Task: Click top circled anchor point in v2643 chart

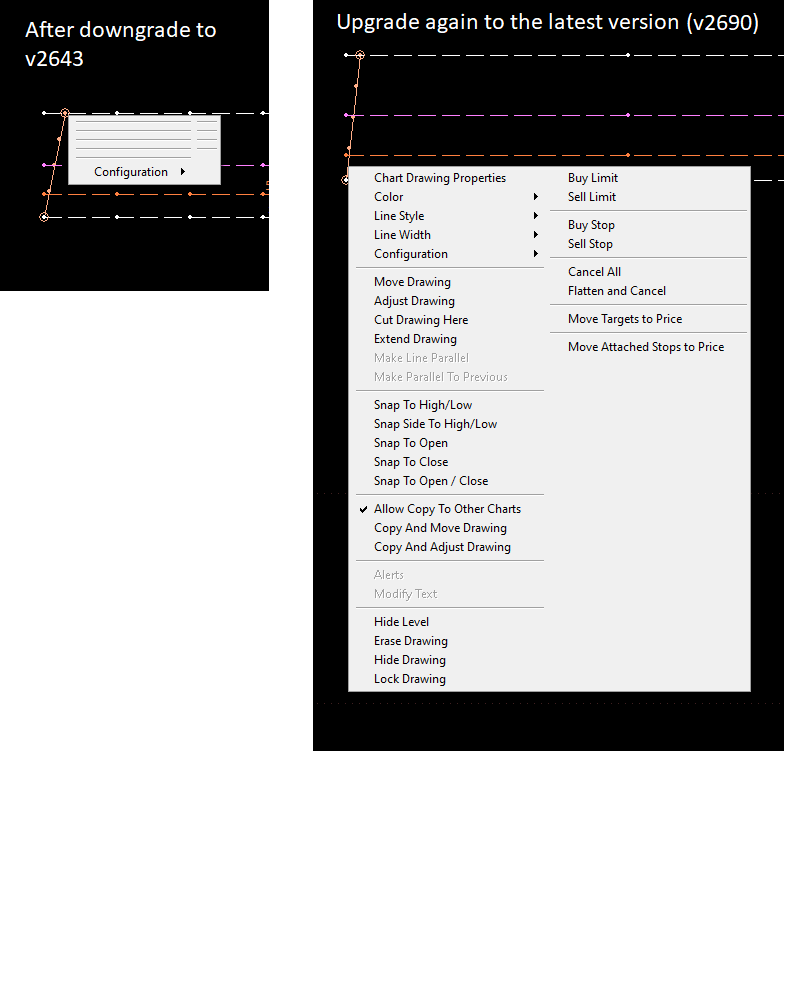Action: tap(65, 113)
